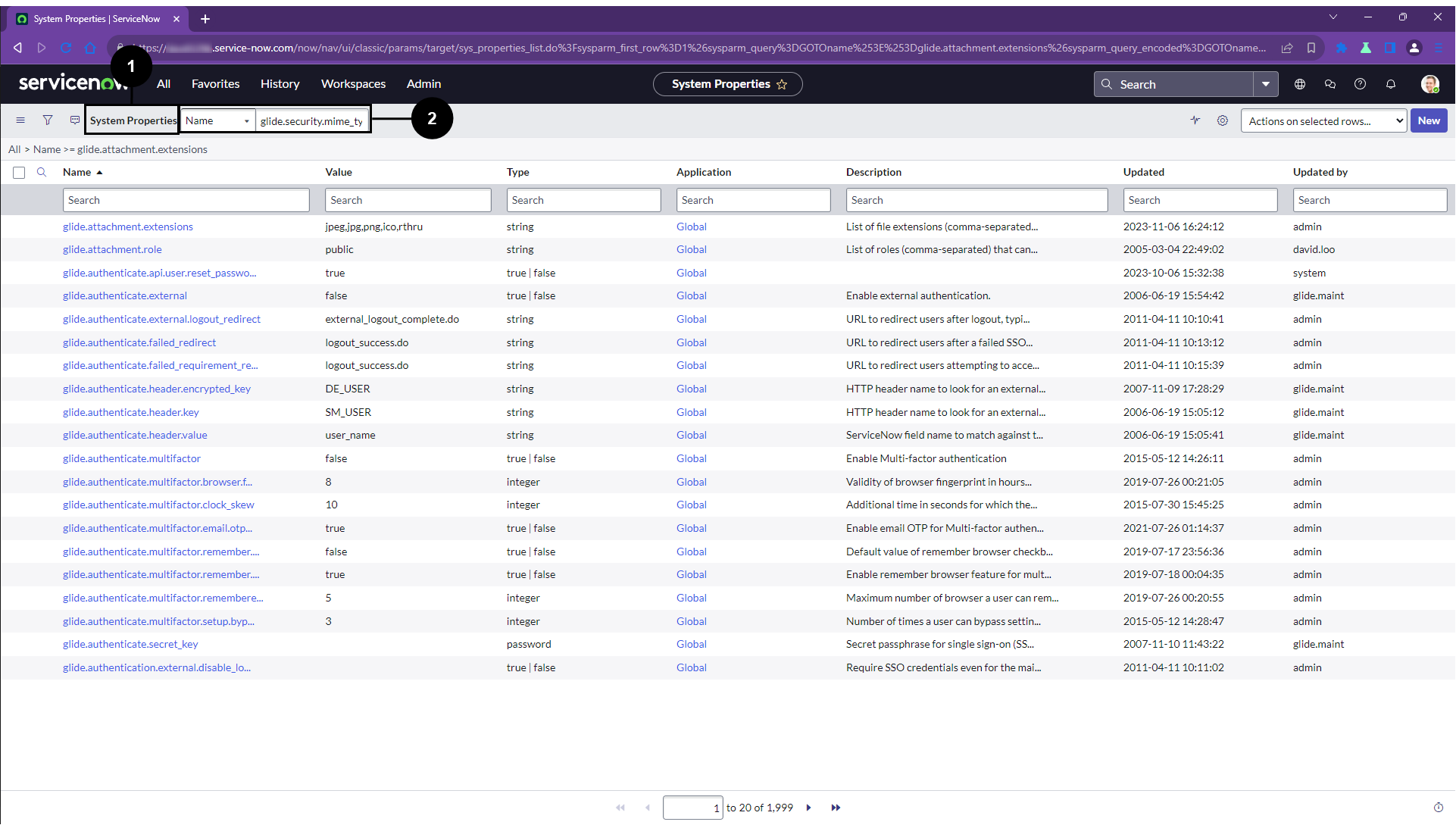Click the New button
1456x825 pixels.
[1429, 120]
